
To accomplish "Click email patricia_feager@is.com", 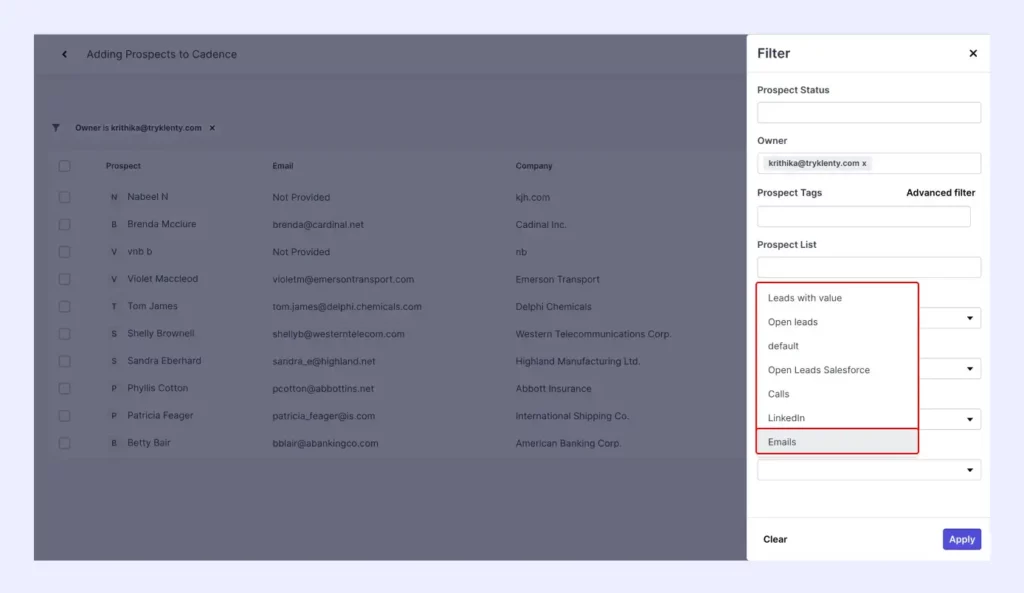I will tap(324, 416).
